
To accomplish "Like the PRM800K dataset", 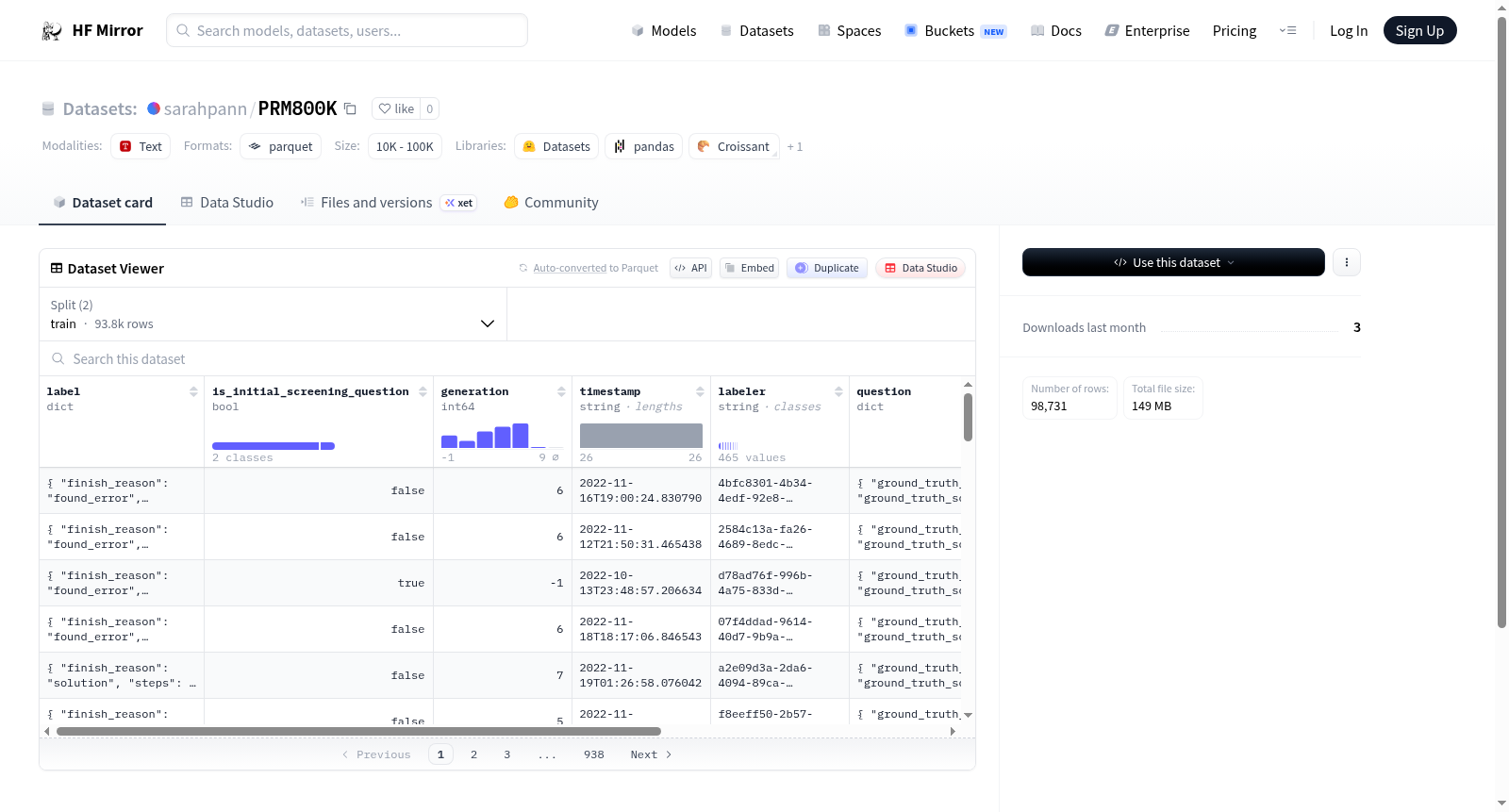I will (x=396, y=108).
